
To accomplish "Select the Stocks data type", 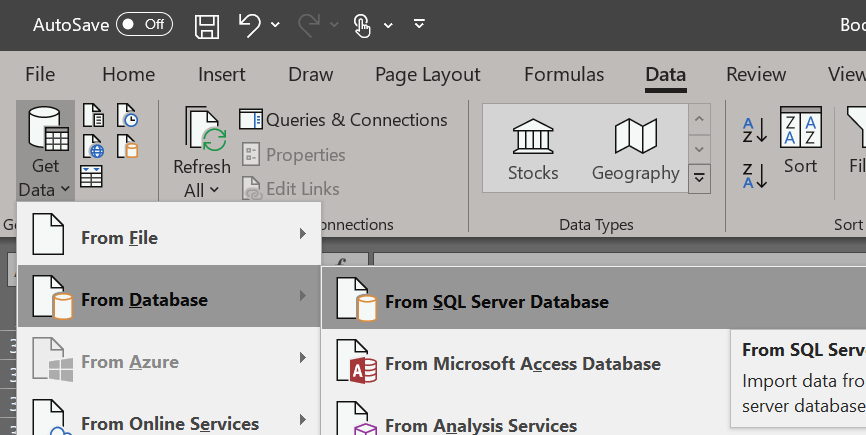I will [533, 150].
